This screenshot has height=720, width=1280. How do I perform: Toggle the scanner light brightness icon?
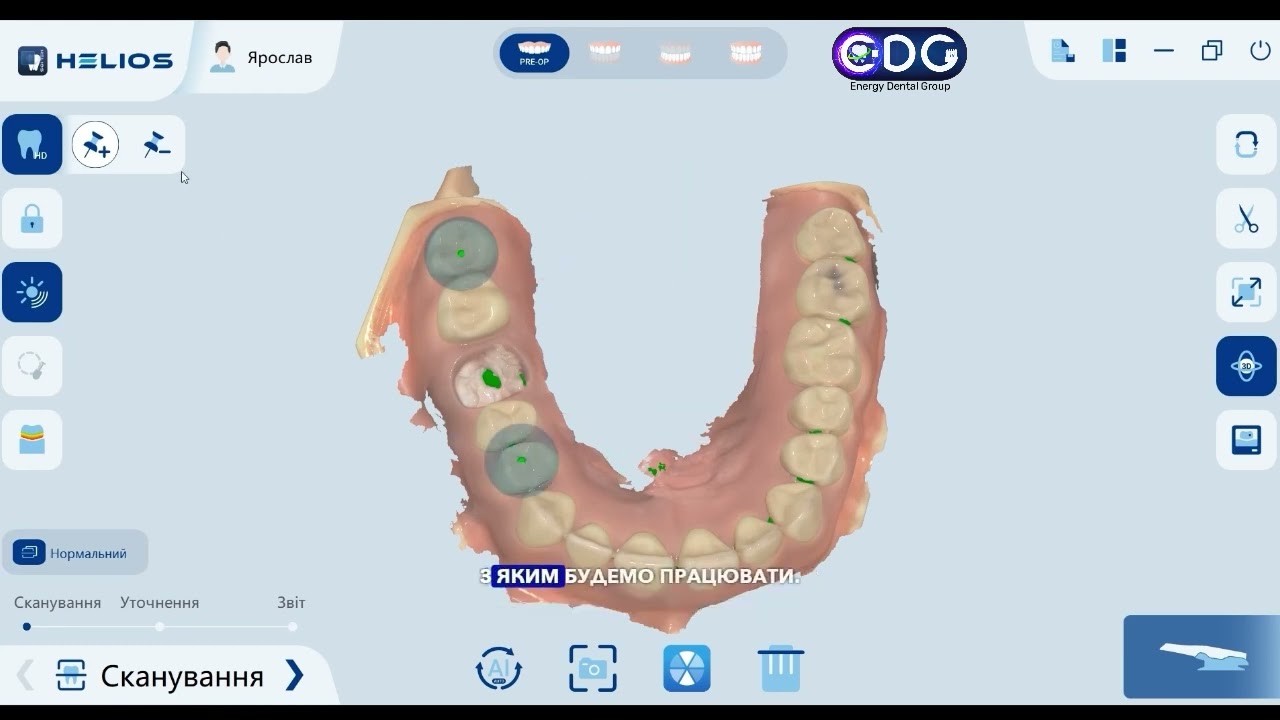[x=32, y=292]
